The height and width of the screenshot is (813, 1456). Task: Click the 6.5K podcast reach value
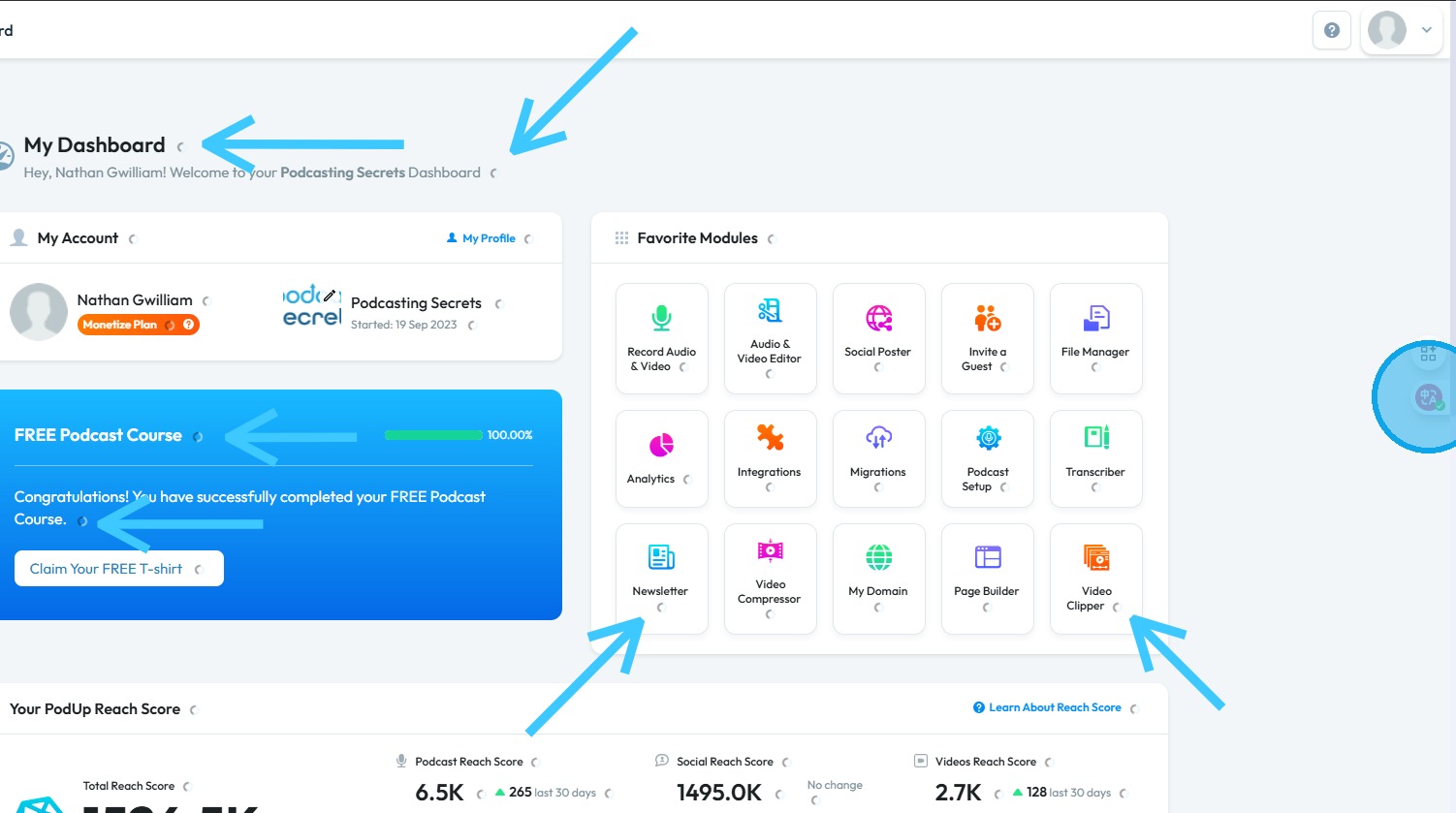click(x=440, y=793)
